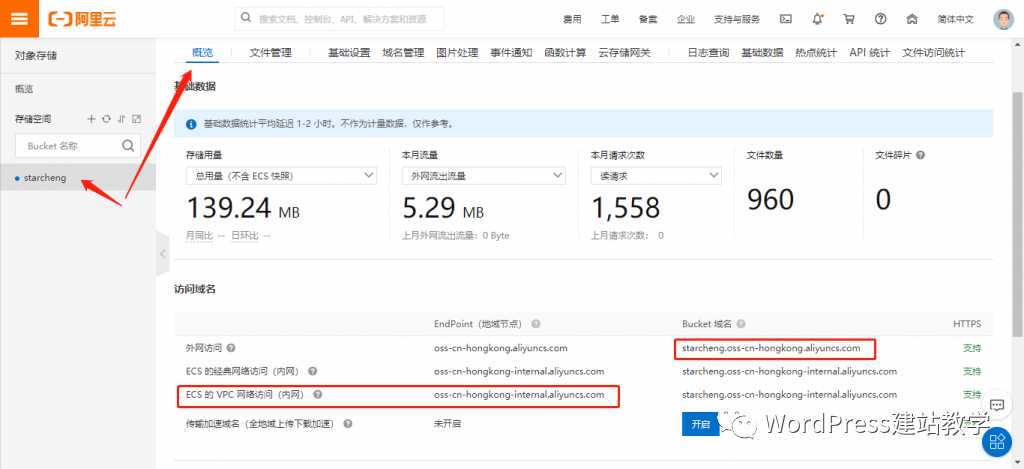
Task: Open the chat support floating icon
Action: (997, 405)
